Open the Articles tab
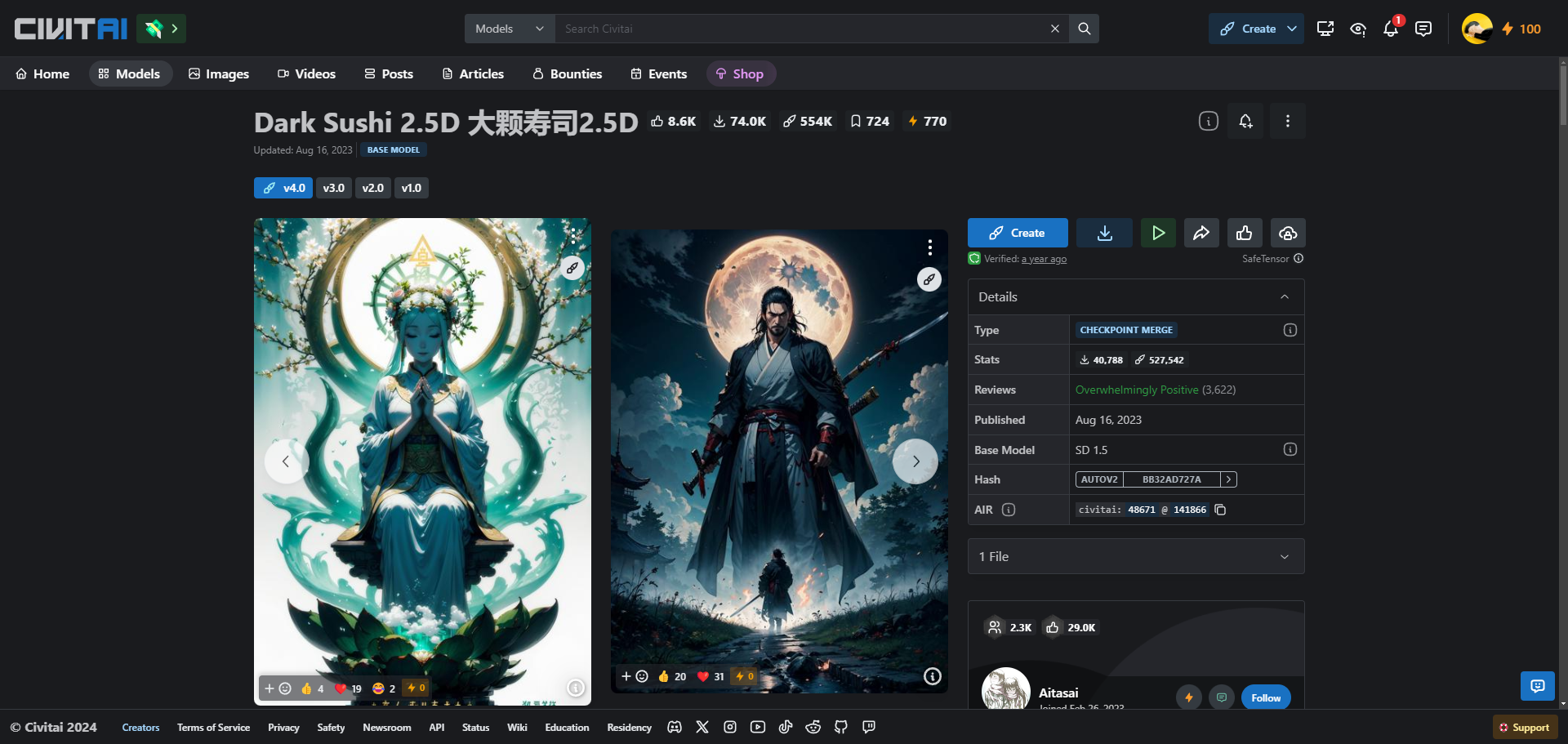 [x=473, y=74]
